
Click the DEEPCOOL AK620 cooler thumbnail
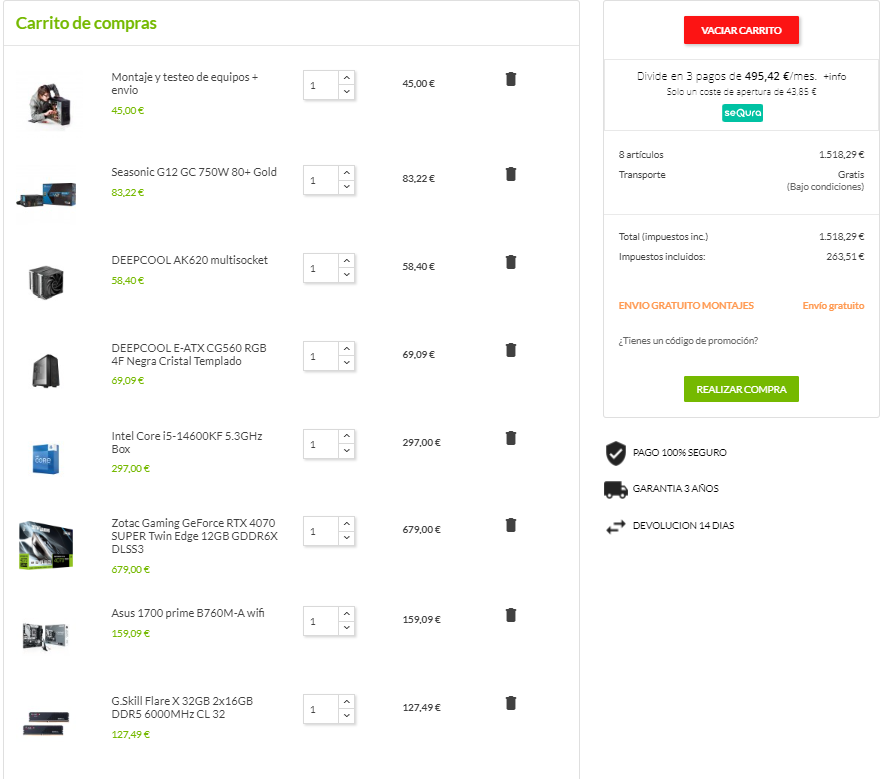tap(46, 282)
